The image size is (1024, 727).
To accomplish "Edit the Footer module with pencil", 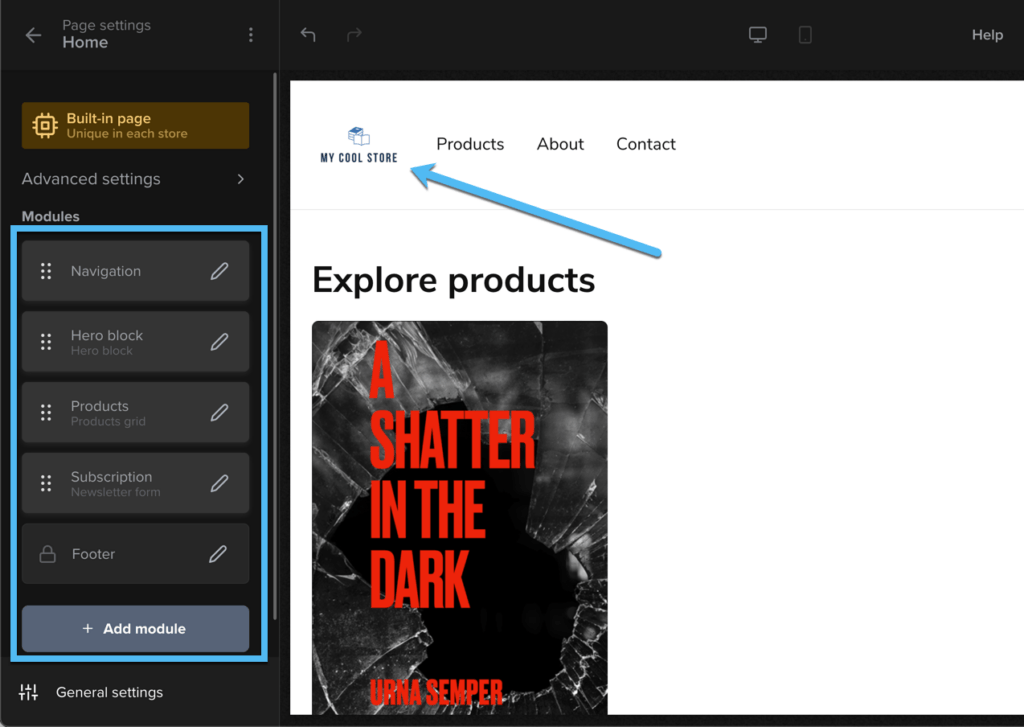I will click(218, 554).
